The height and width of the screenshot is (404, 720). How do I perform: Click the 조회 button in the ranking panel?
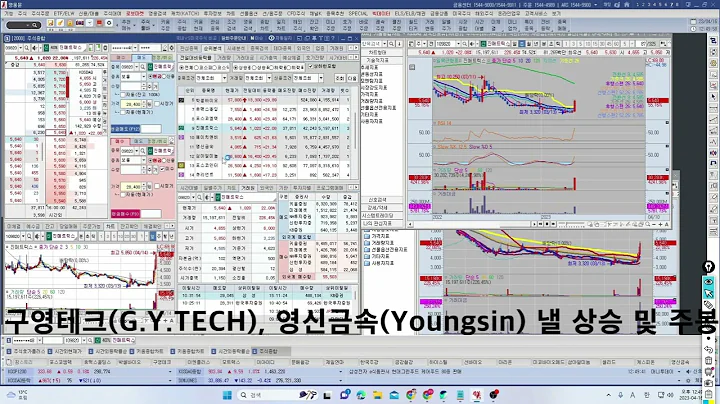pyautogui.click(x=340, y=78)
